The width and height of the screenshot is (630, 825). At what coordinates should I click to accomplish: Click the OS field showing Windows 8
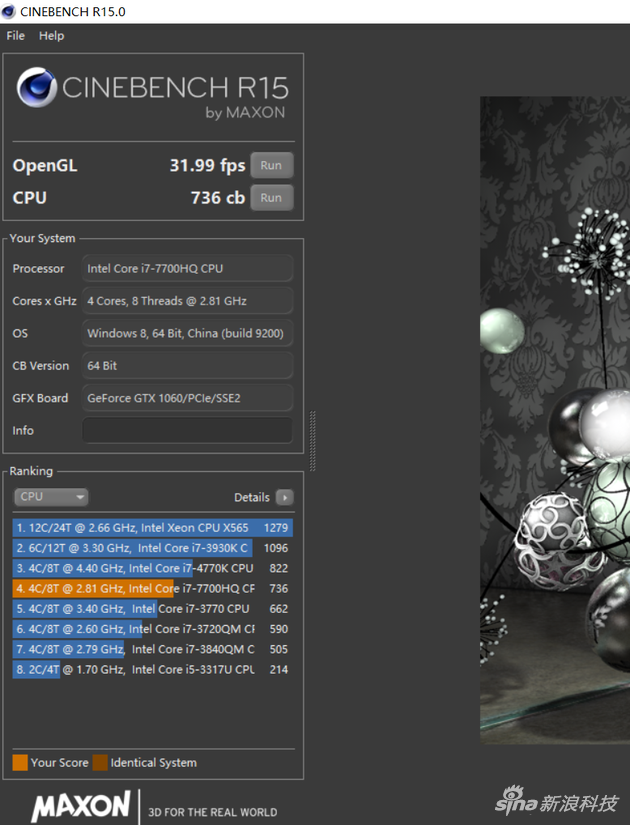point(187,333)
